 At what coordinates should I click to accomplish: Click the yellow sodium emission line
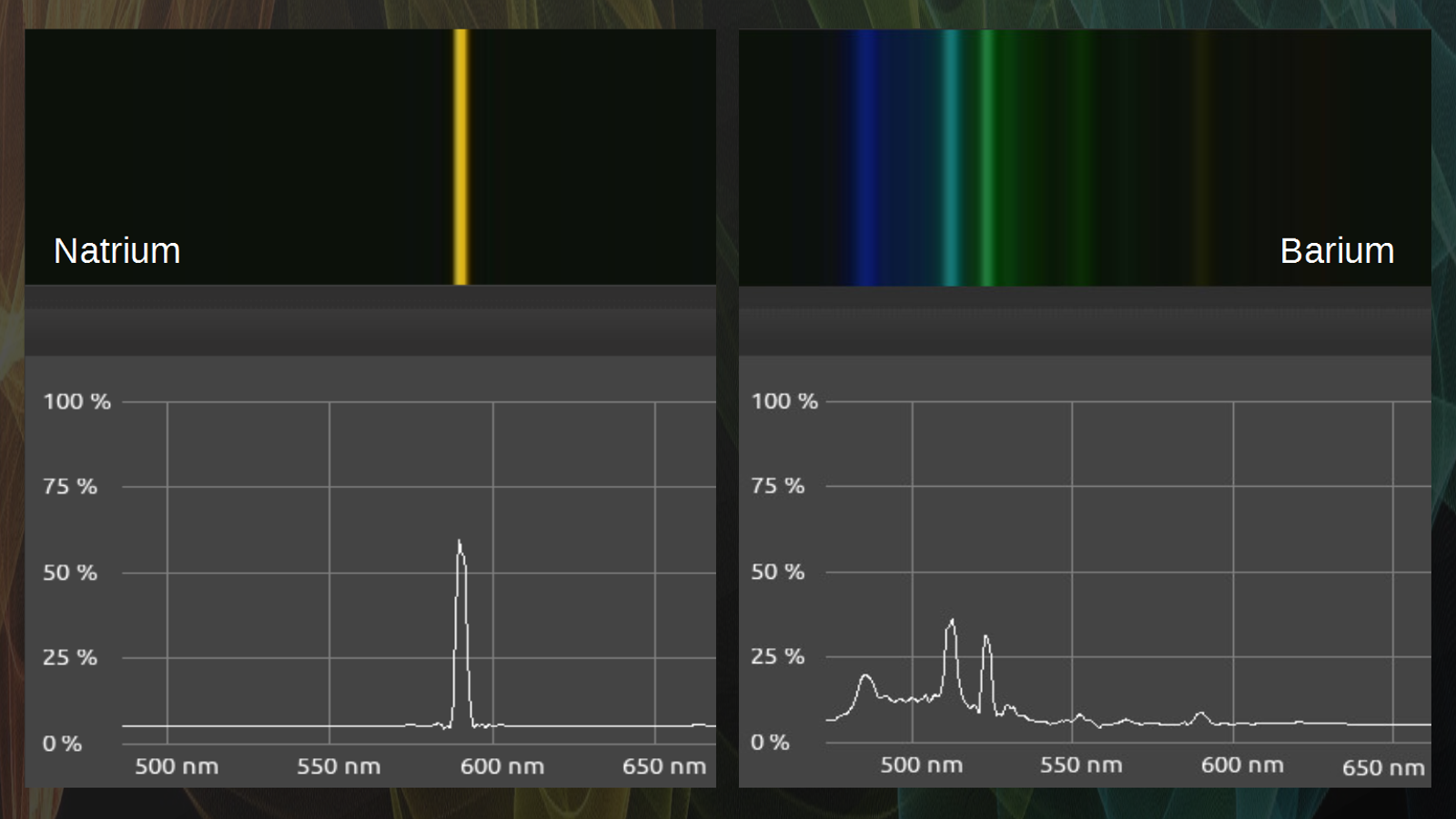tap(460, 157)
